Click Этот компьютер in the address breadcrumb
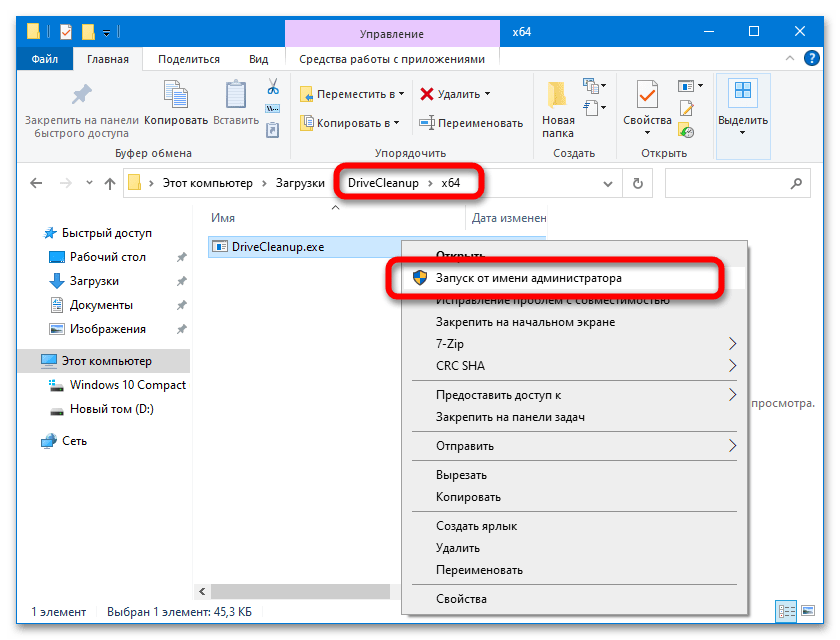Screen dimensions: 840x640 coord(207,183)
